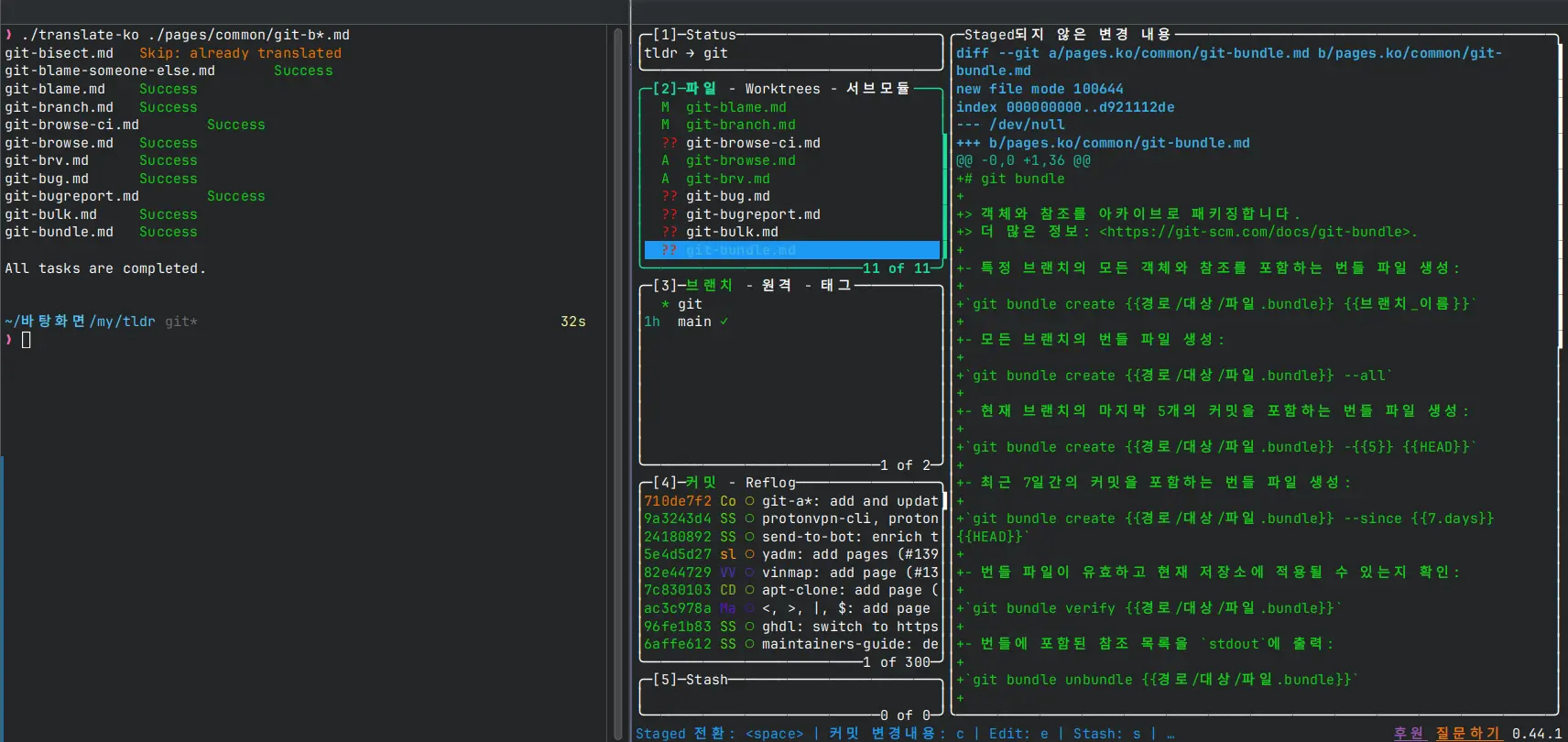
Task: Select the 커밋 tab in panel 4
Action: (701, 483)
